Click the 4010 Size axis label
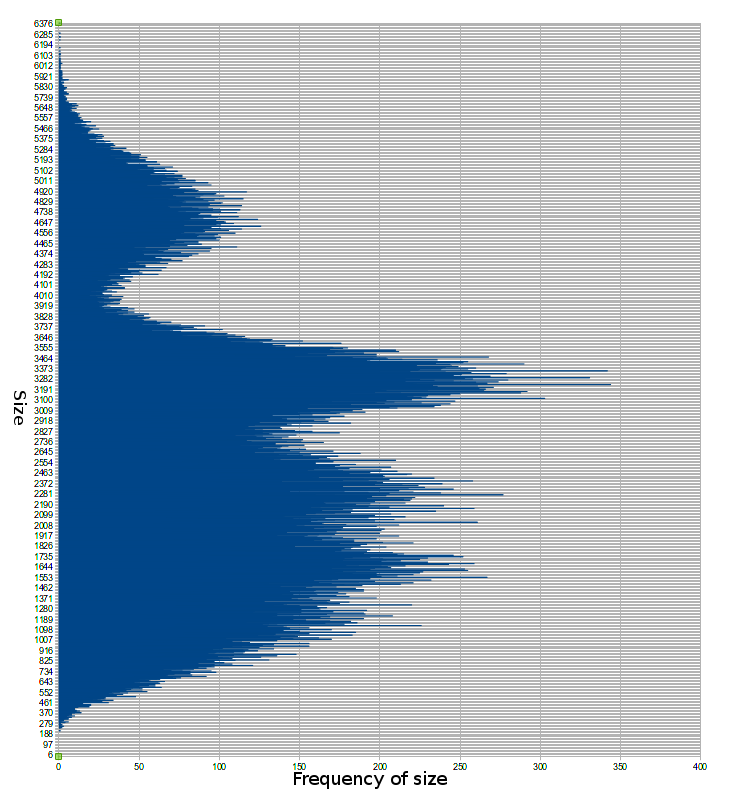Image resolution: width=729 pixels, height=790 pixels. (42, 295)
